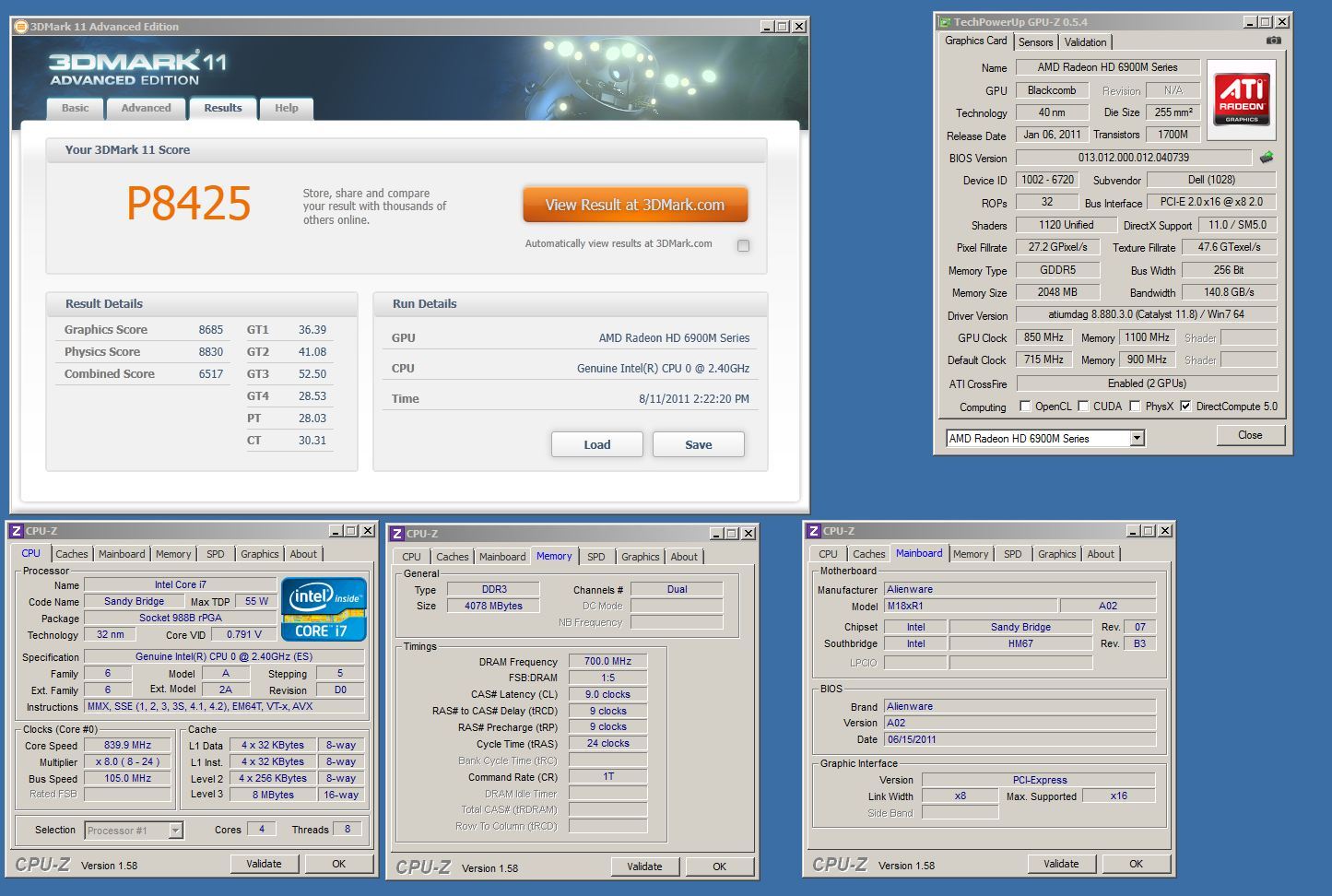Minimize the 3DMark 11 window
The height and width of the screenshot is (896, 1332).
[x=765, y=27]
